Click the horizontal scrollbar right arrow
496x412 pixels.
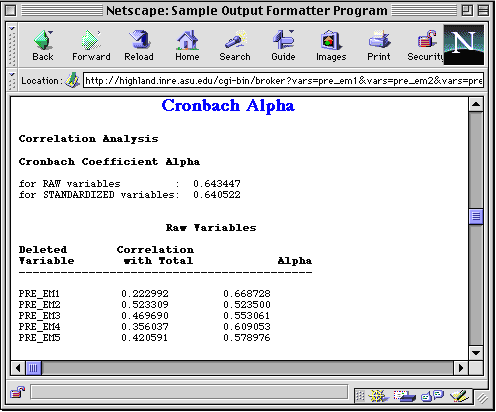(461, 368)
